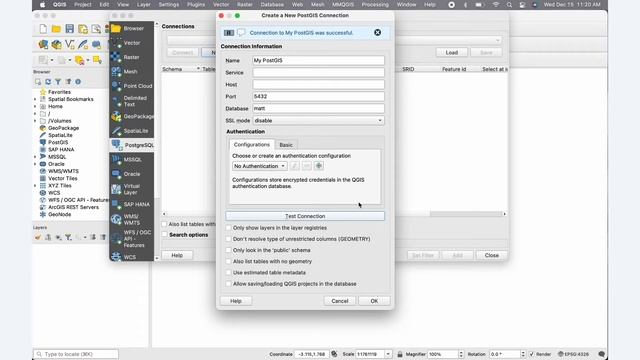This screenshot has height=360, width=640.
Task: Select the Browser source in Data Source Manager
Action: click(x=132, y=29)
